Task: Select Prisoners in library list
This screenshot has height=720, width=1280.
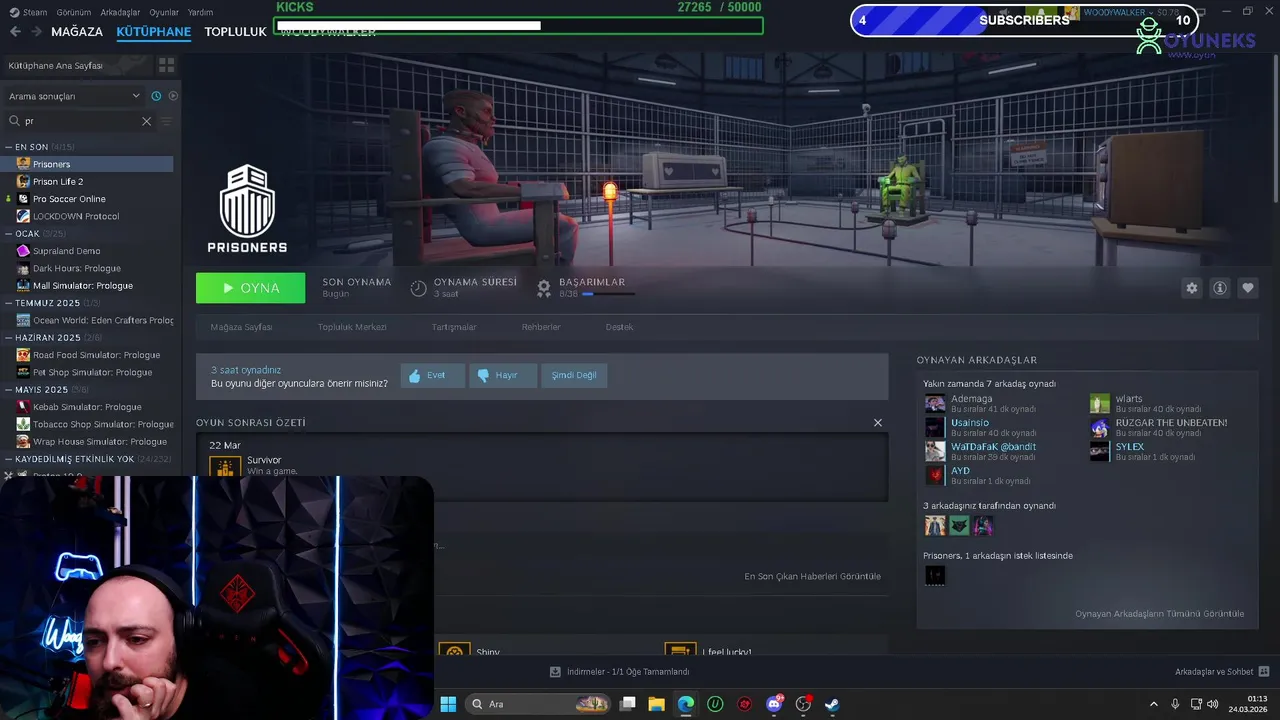Action: point(88,164)
